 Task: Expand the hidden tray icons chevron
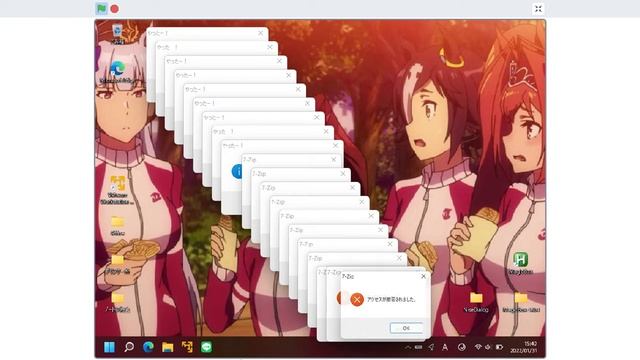click(407, 347)
